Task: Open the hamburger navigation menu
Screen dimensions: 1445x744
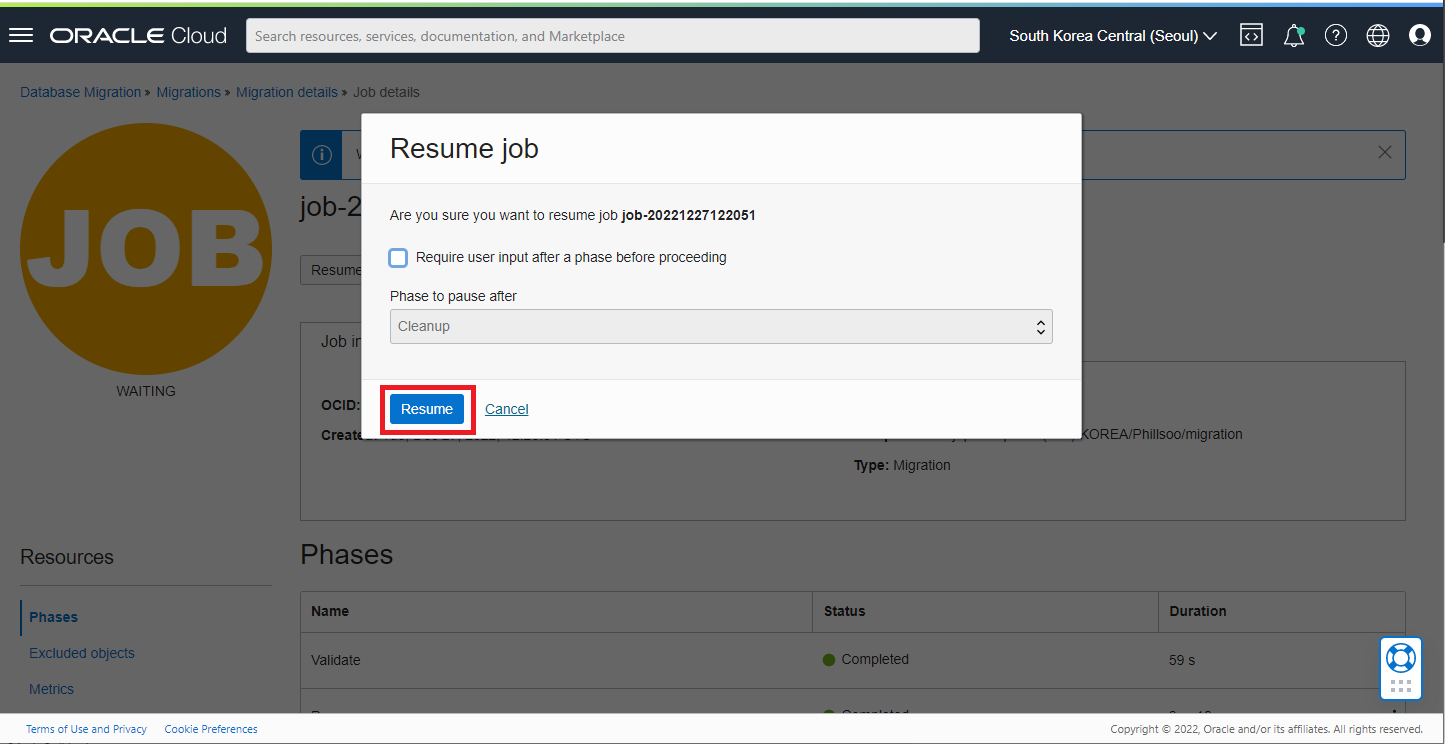Action: point(21,36)
